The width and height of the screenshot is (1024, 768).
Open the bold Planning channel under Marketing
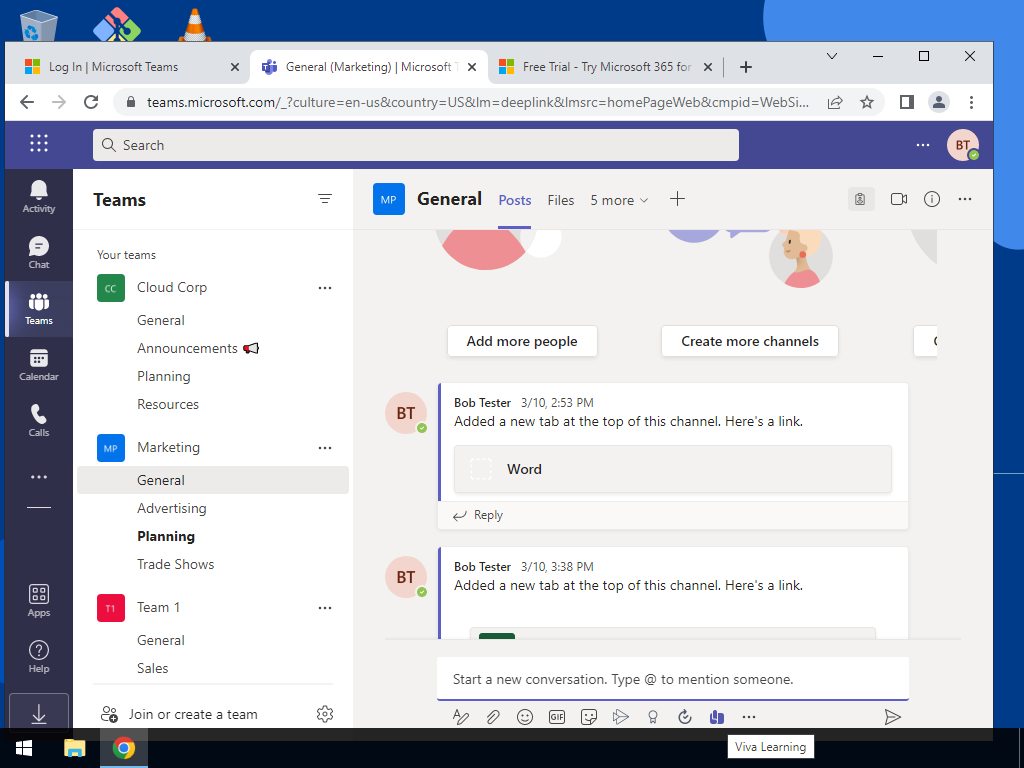tap(166, 536)
